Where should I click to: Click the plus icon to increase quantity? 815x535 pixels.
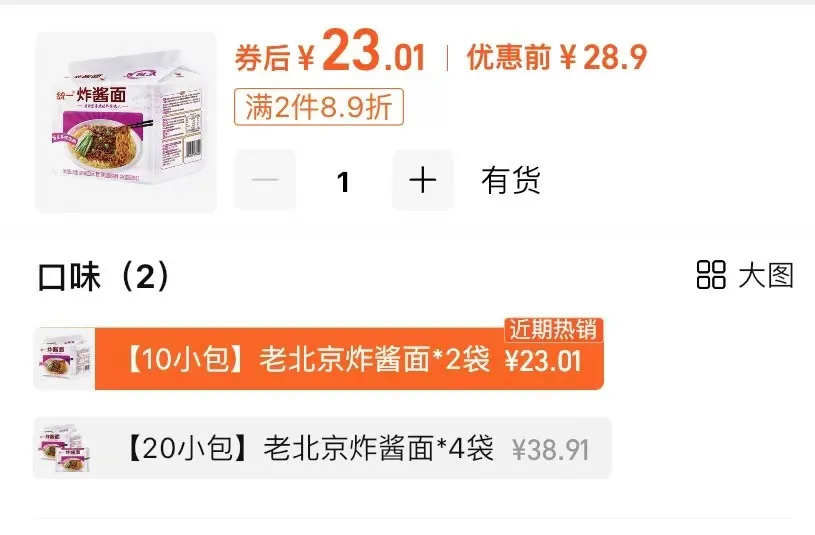423,180
